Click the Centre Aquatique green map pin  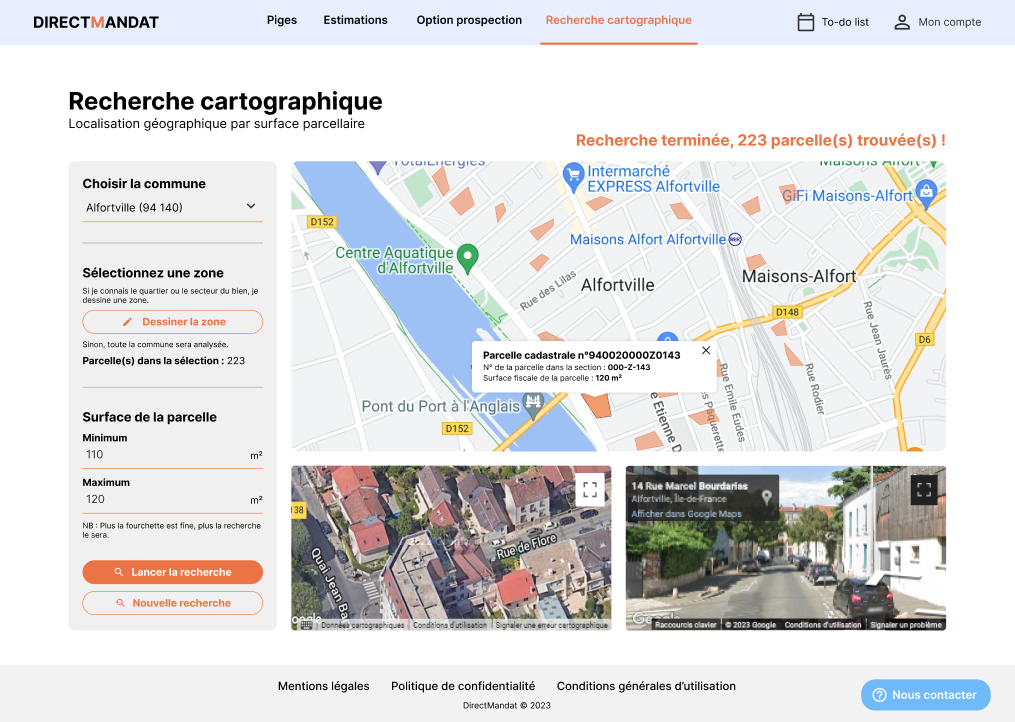click(467, 258)
